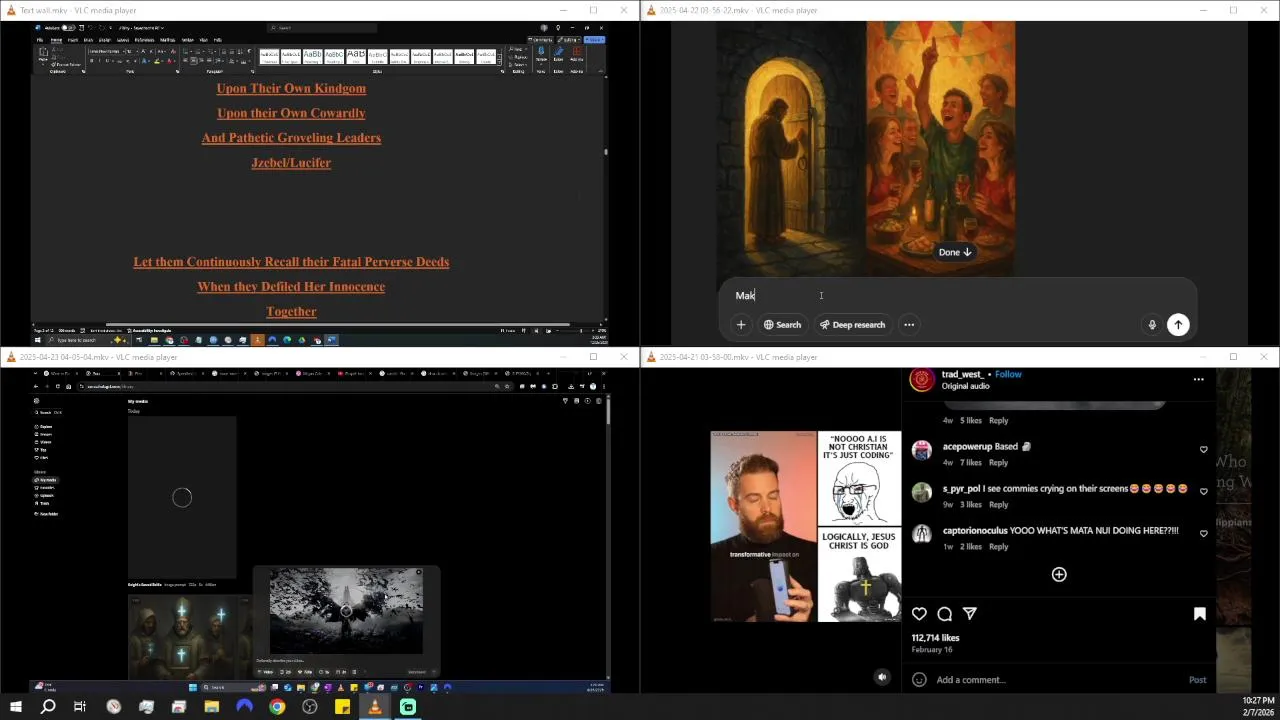
Task: Open the three-dots more tools menu
Action: click(x=909, y=324)
